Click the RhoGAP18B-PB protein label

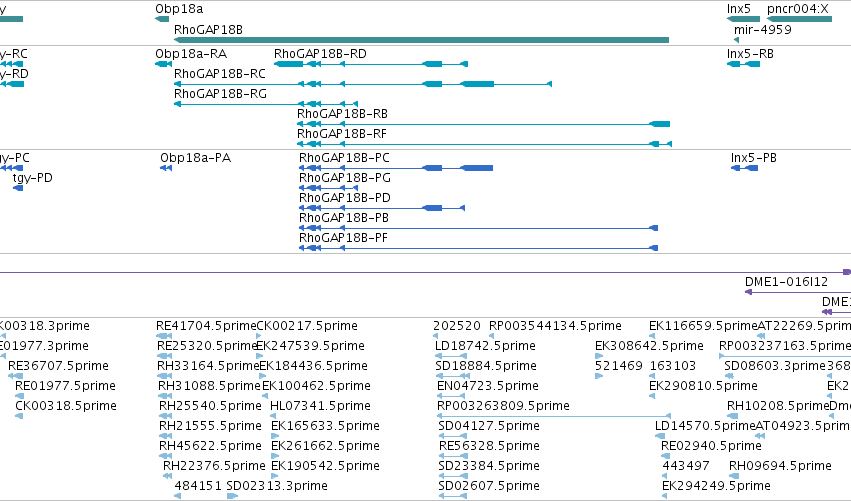(344, 218)
